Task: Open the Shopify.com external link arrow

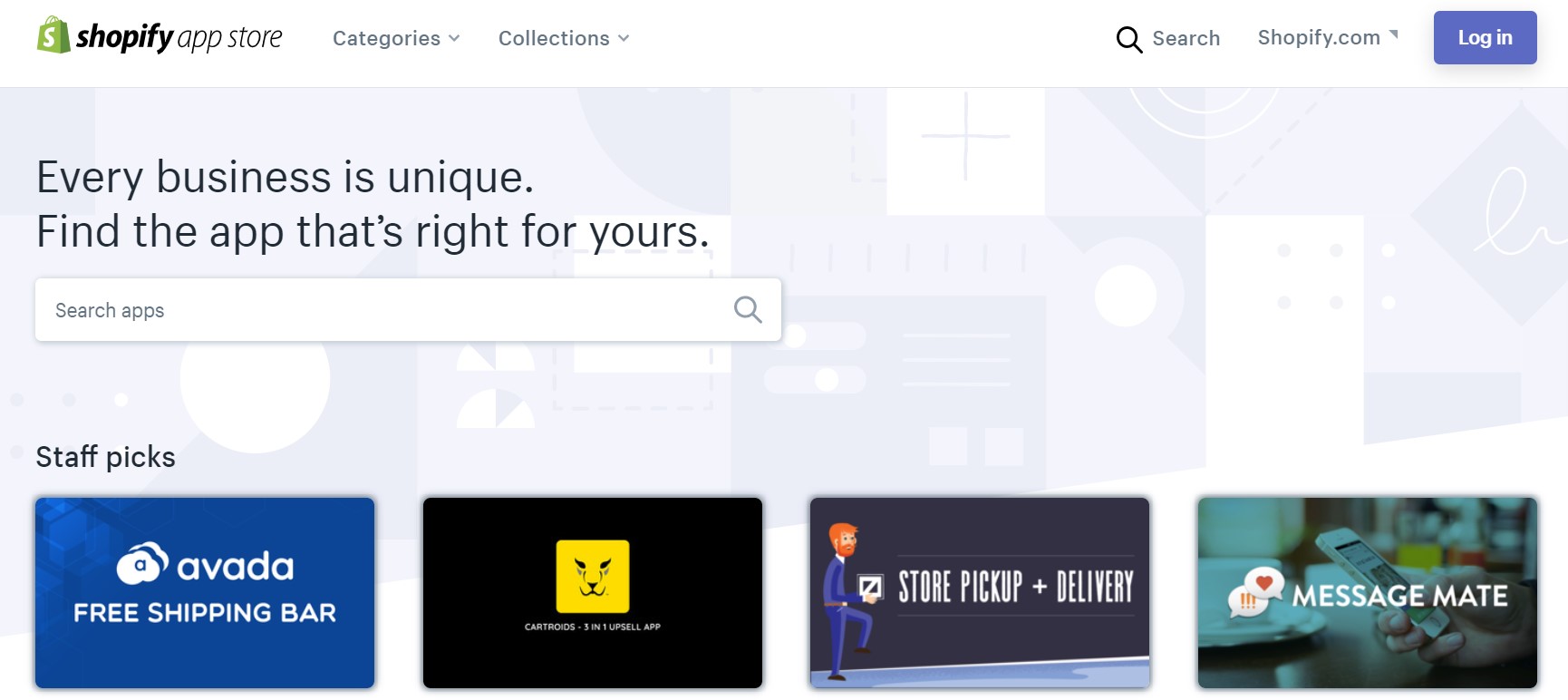Action: coord(1394,34)
